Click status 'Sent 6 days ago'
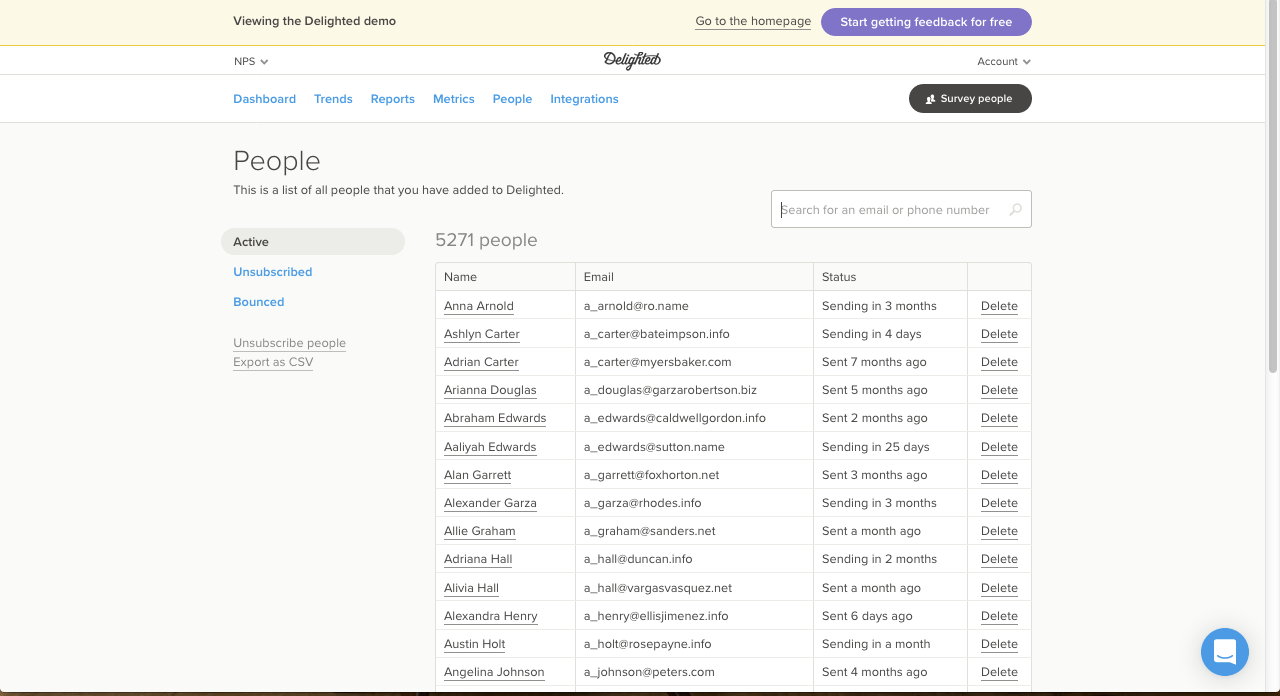Screen dimensions: 1280x696 pyautogui.click(x=867, y=616)
